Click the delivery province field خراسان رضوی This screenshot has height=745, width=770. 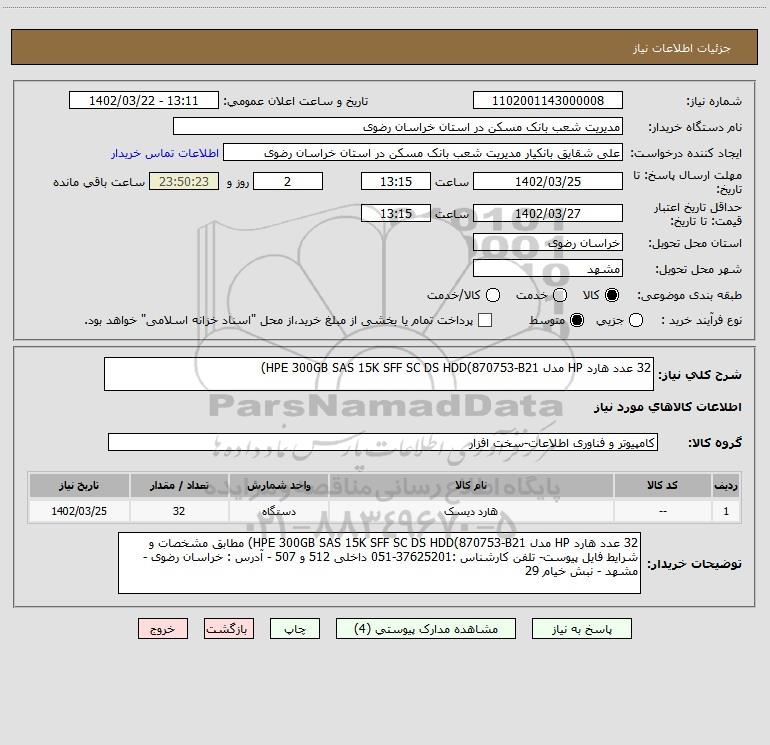pos(548,243)
